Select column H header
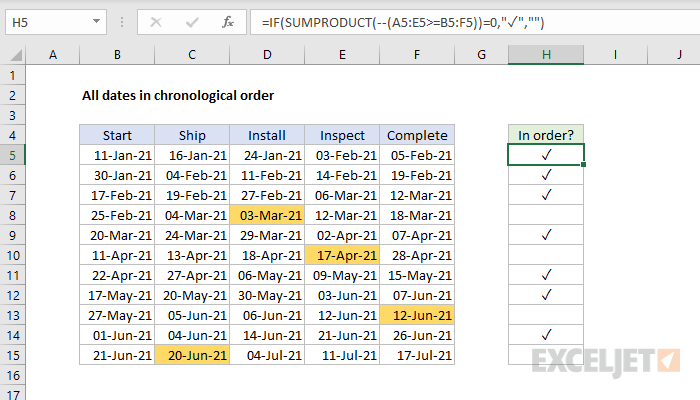This screenshot has height=400, width=700. tap(546, 55)
